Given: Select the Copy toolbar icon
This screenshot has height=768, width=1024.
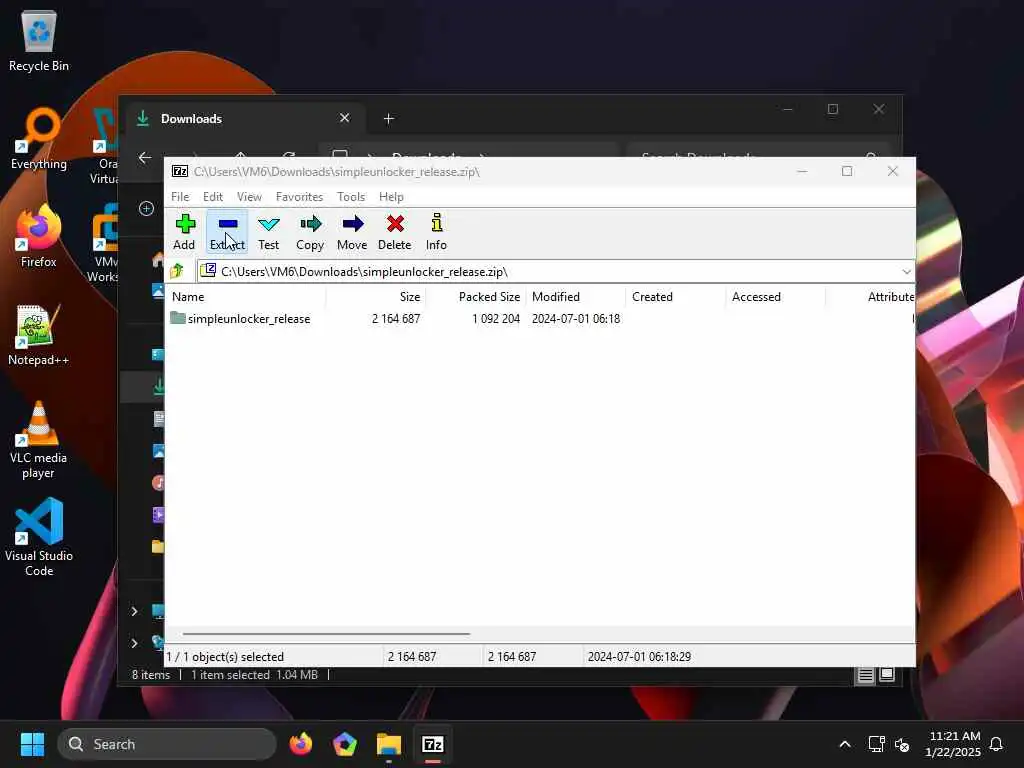Looking at the screenshot, I should pyautogui.click(x=310, y=232).
